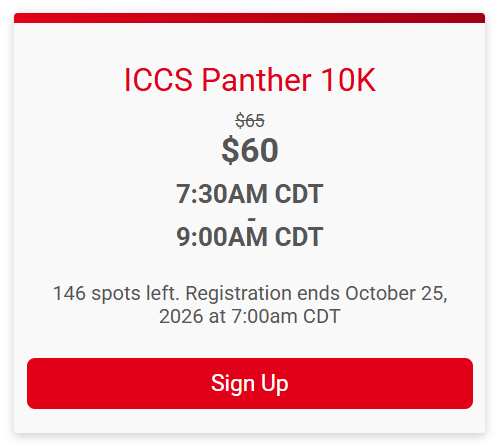Image resolution: width=497 pixels, height=446 pixels.
Task: Click the "2026 at 7:00am CDT" line
Action: coord(250,316)
